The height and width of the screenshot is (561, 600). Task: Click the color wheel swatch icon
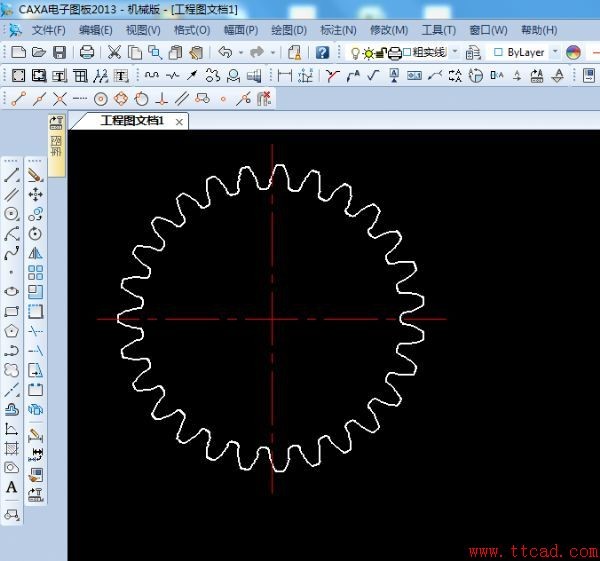point(573,52)
